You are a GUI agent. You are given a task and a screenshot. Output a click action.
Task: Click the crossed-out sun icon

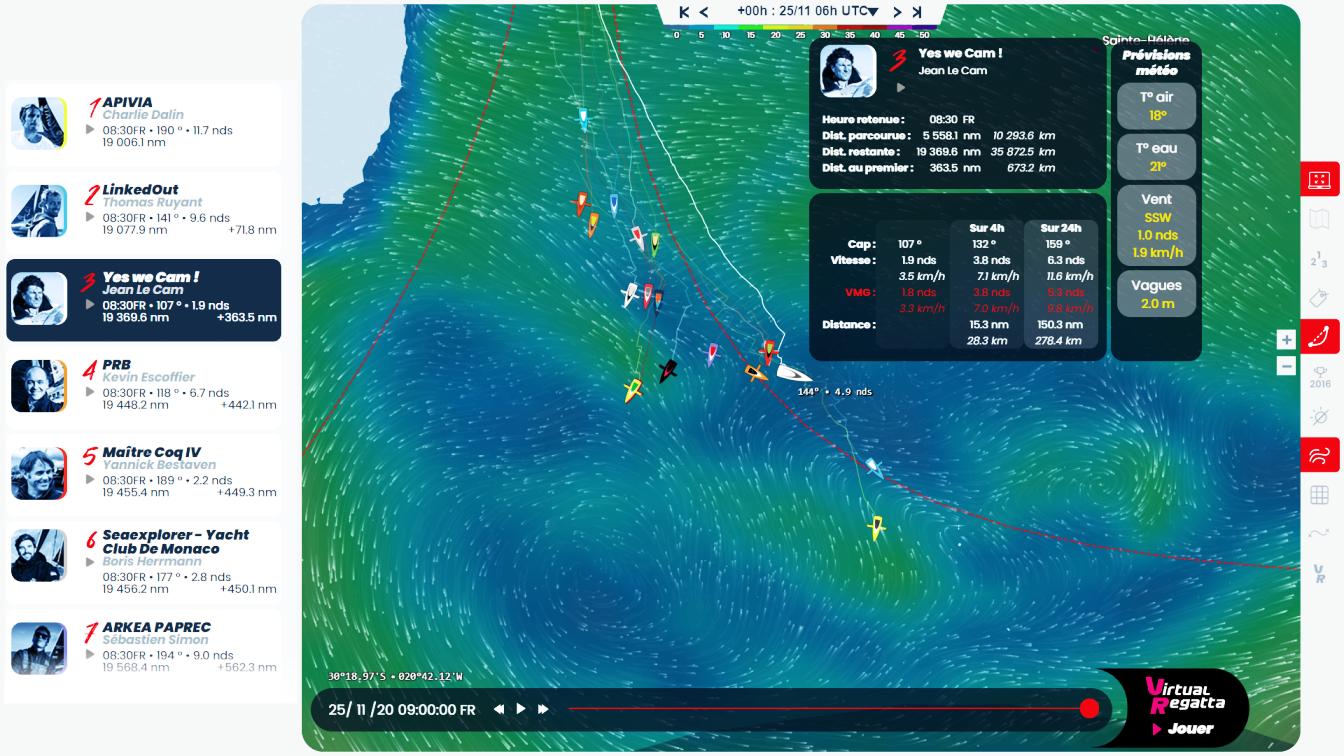[x=1319, y=416]
